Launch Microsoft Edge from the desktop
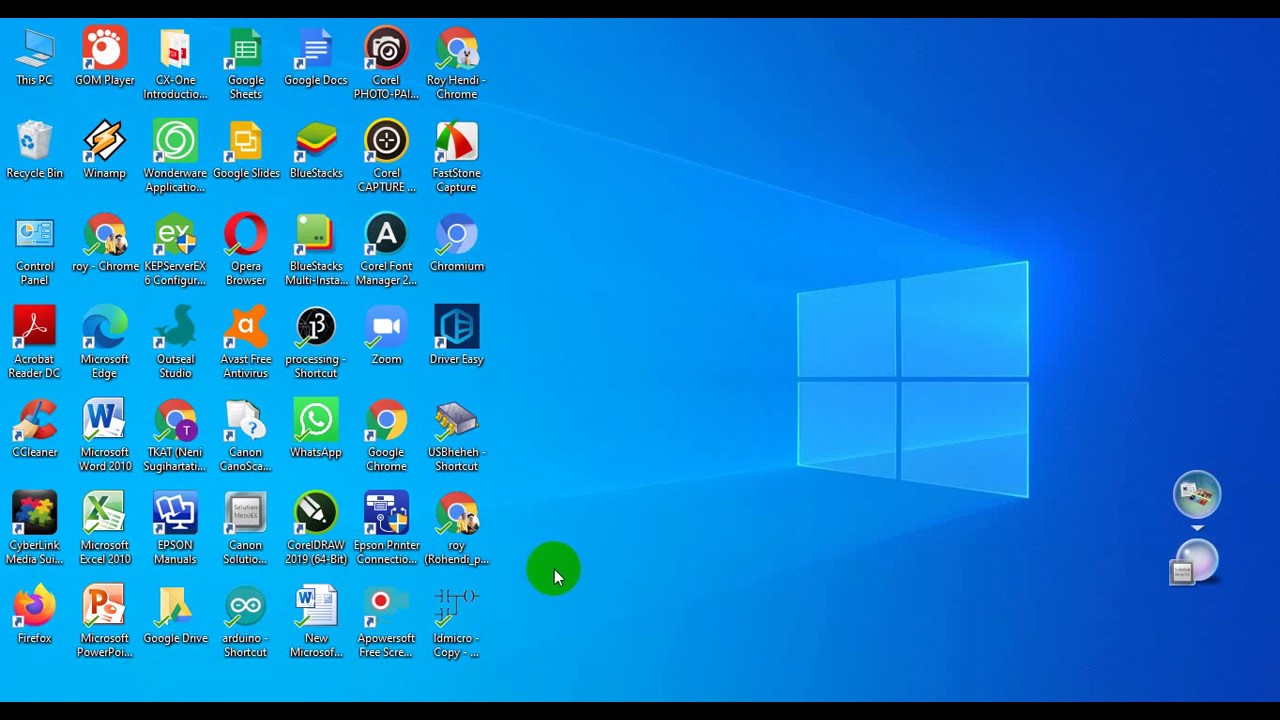 tap(105, 344)
